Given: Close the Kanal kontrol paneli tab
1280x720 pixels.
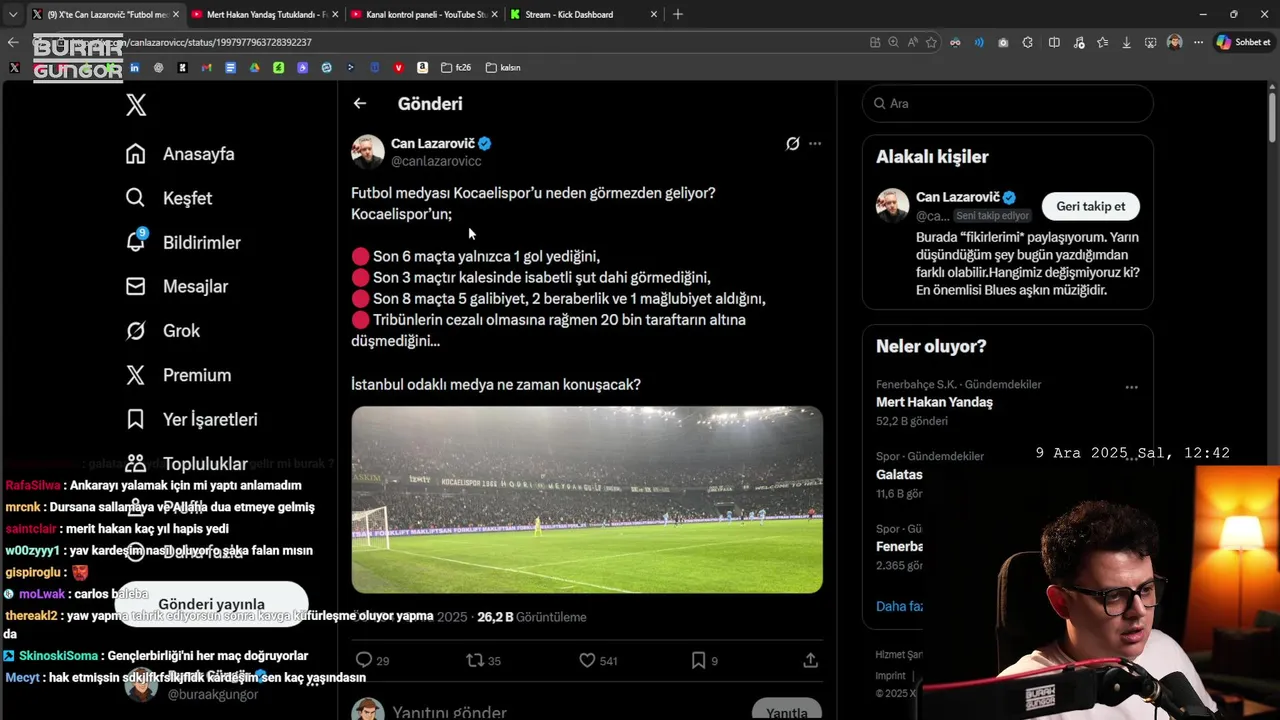Looking at the screenshot, I should coord(494,14).
